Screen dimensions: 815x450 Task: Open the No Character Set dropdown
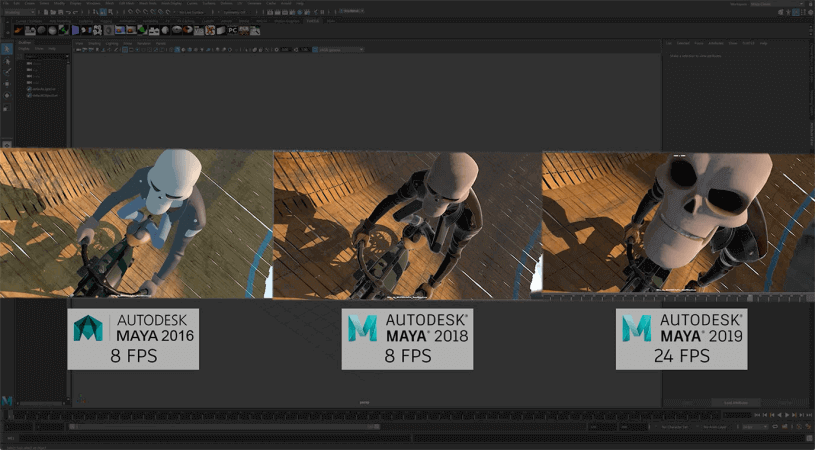point(675,427)
